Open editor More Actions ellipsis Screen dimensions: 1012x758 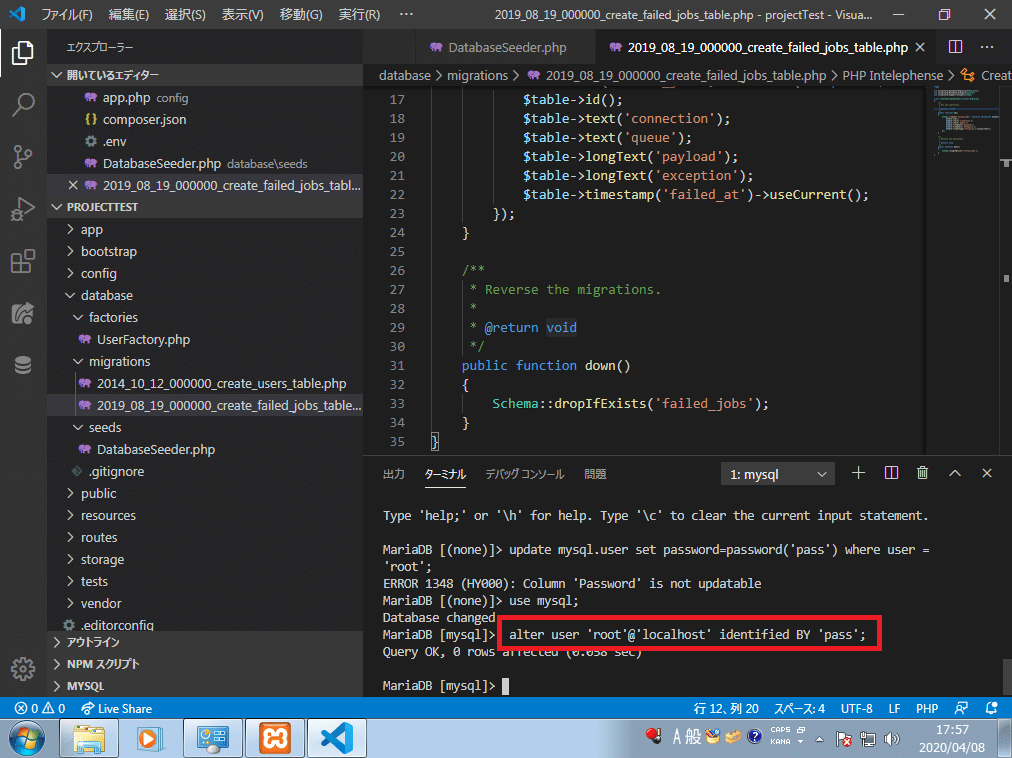coord(987,47)
